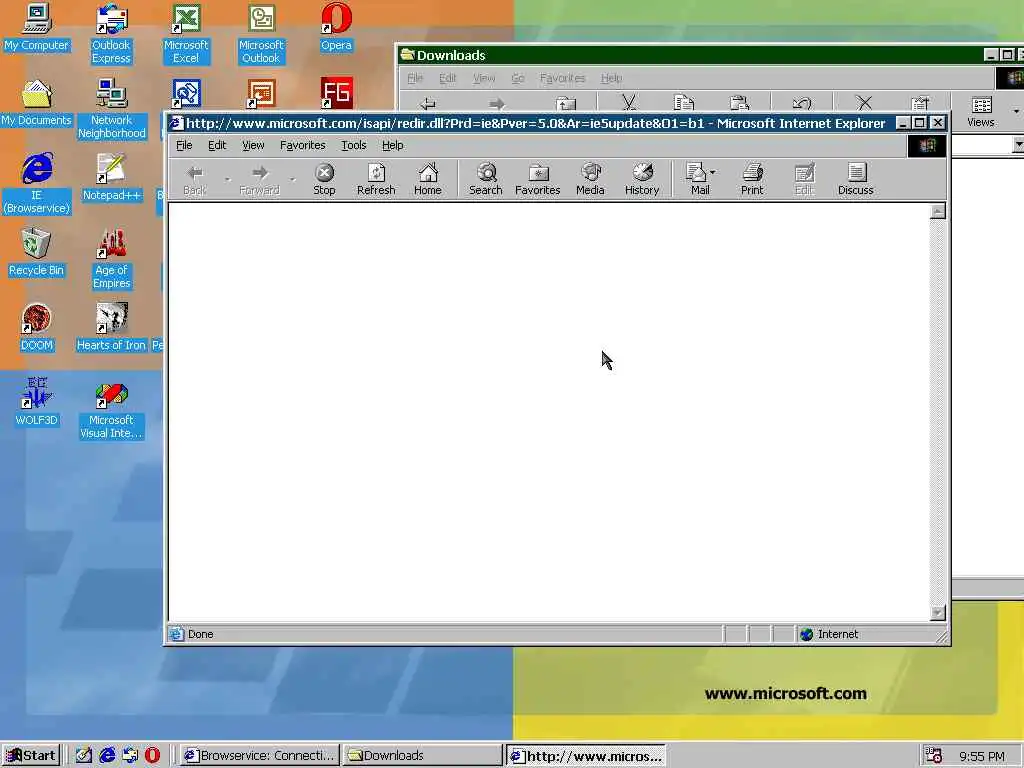
Task: Switch to the Downloads taskbar button
Action: tap(422, 756)
